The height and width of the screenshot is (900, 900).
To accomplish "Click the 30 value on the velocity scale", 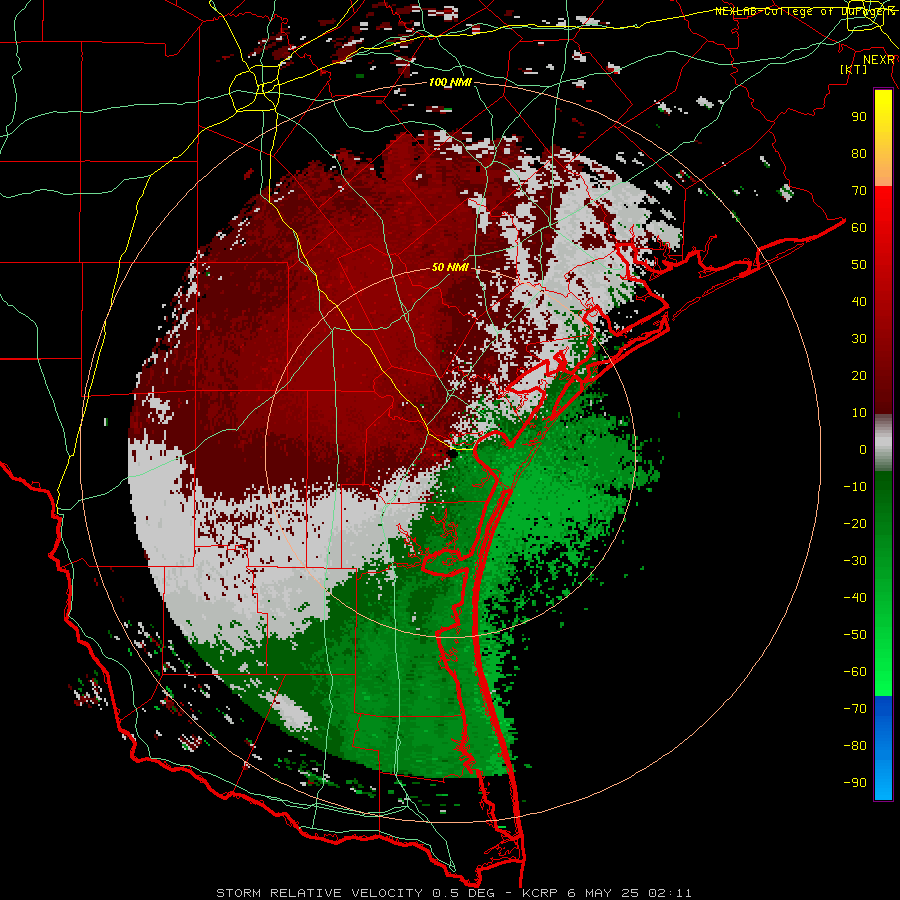I will (x=859, y=339).
